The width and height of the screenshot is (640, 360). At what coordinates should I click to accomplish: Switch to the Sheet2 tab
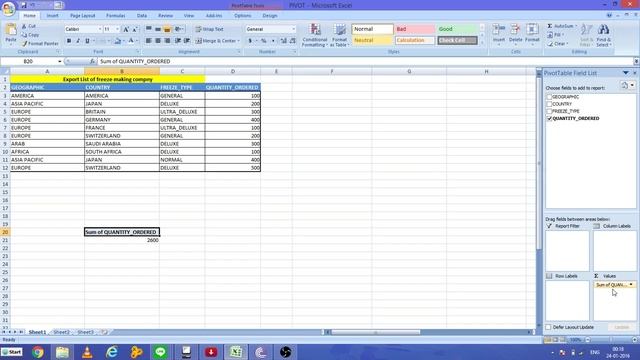pos(61,332)
